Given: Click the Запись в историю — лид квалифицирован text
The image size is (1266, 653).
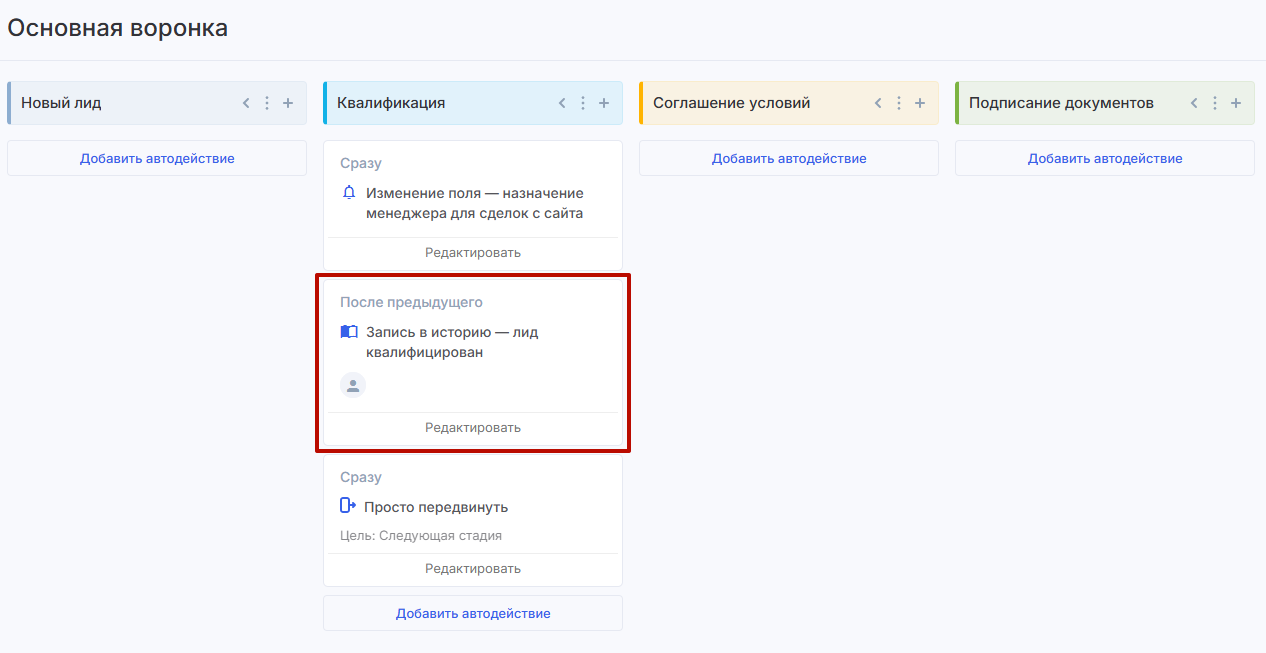Looking at the screenshot, I should click(452, 342).
